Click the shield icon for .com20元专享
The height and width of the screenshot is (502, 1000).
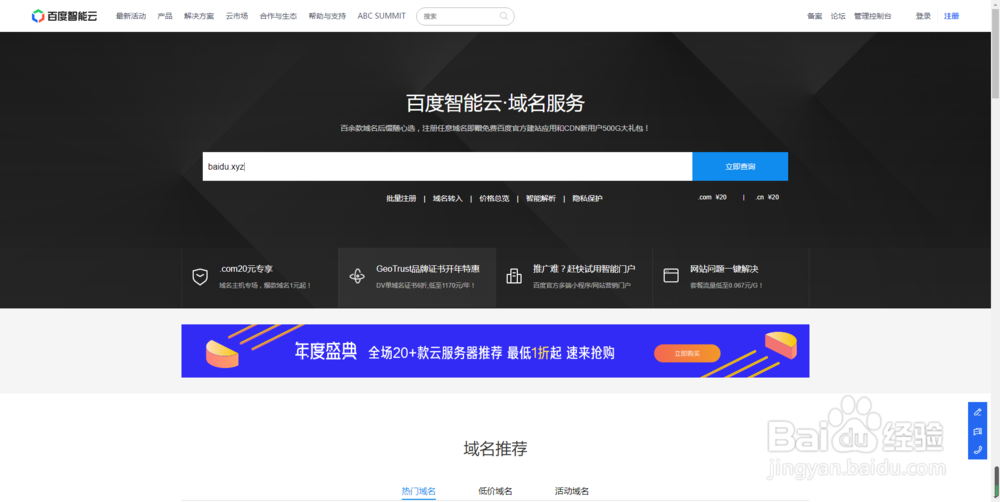coord(200,276)
